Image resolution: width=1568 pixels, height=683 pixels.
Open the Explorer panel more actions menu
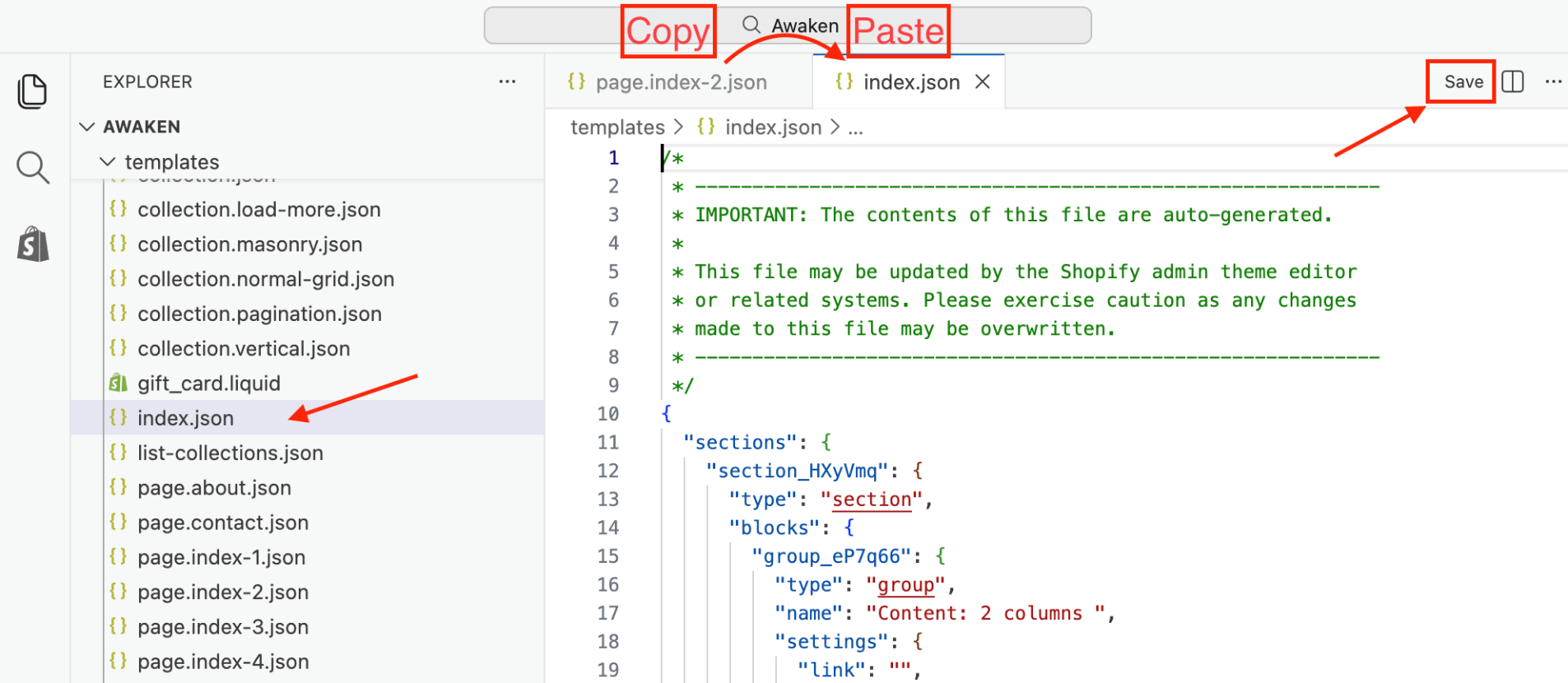pyautogui.click(x=507, y=81)
